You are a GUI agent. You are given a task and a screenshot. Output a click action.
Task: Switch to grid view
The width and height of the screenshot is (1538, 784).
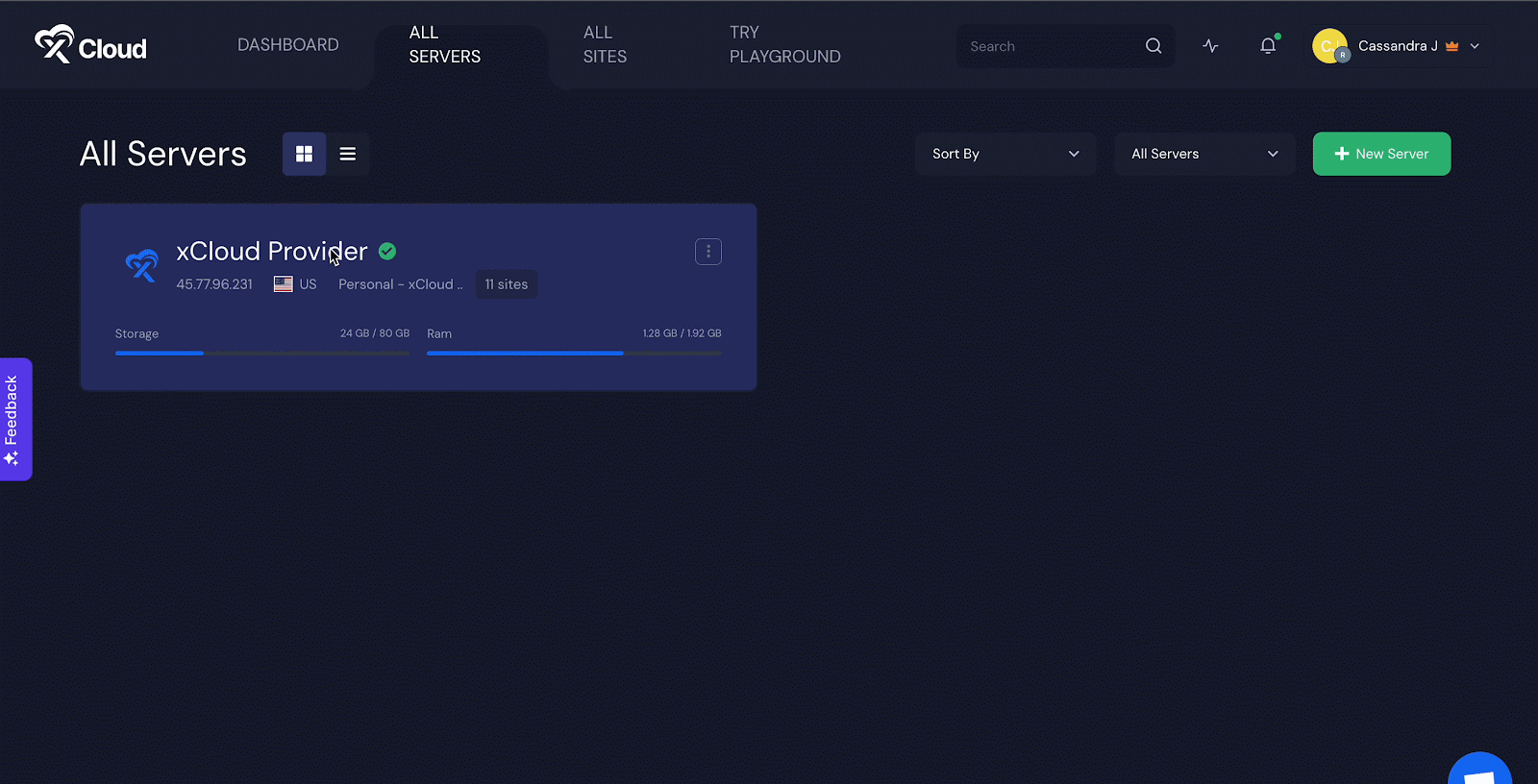(304, 154)
